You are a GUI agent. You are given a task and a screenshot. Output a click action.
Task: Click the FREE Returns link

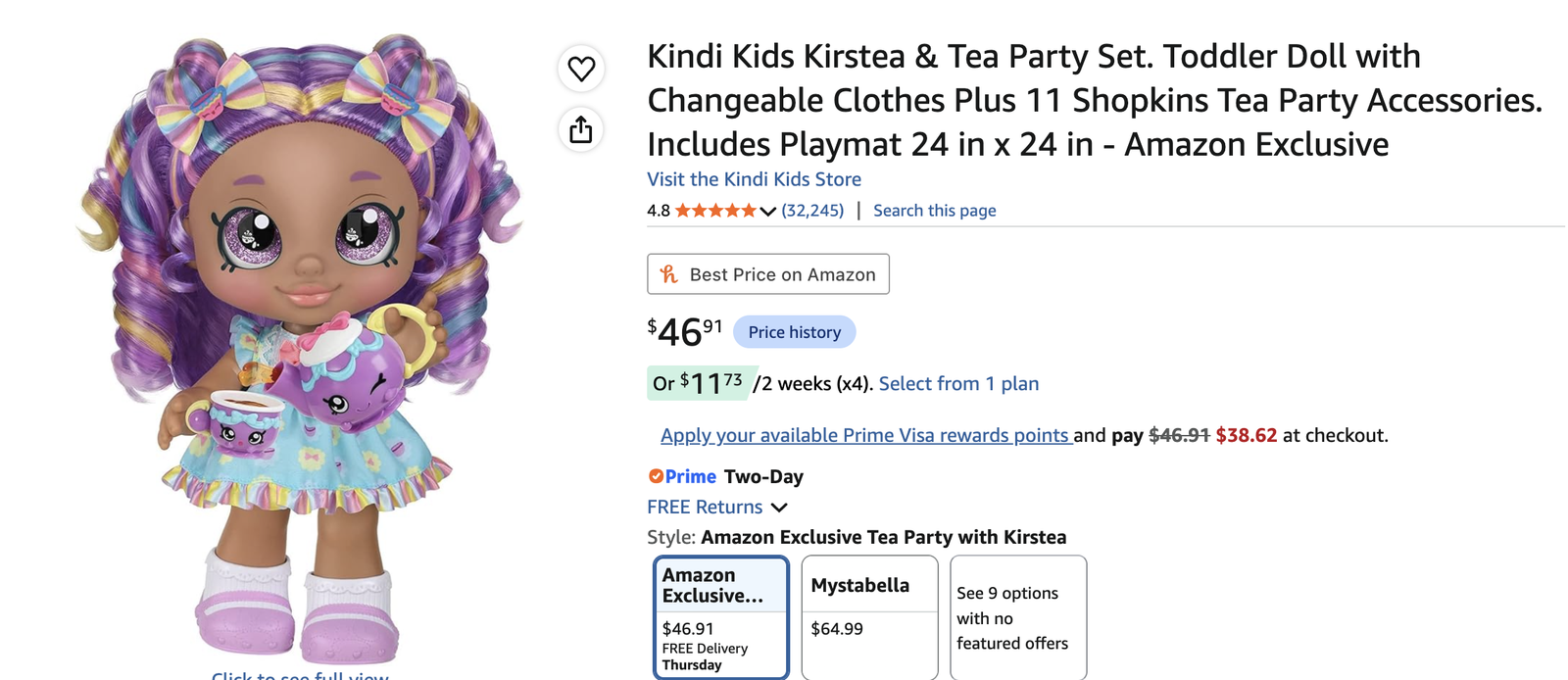tap(705, 508)
